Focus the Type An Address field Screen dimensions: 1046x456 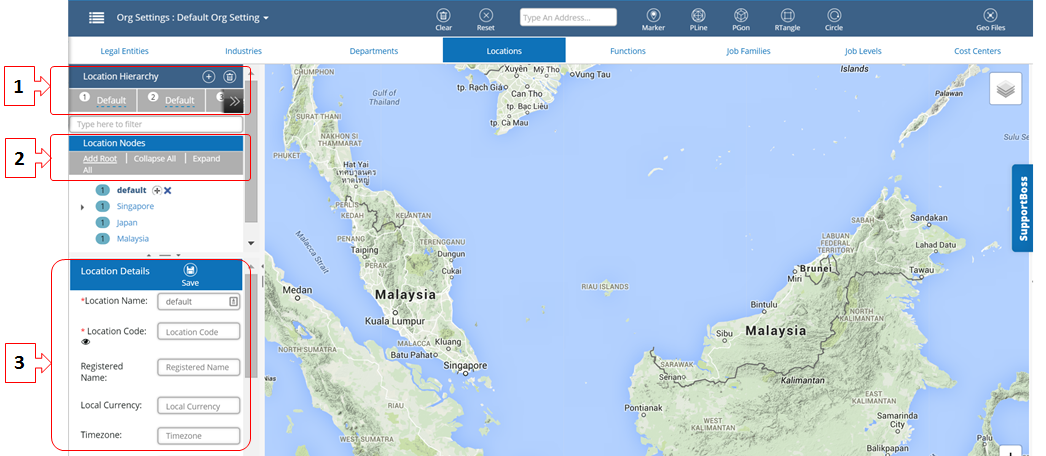(x=568, y=17)
